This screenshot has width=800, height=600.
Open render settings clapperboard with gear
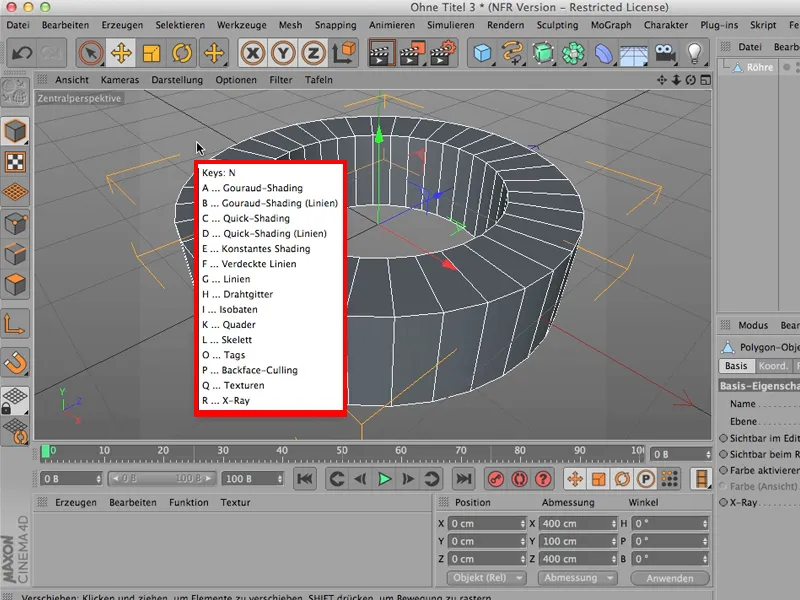pyautogui.click(x=443, y=53)
